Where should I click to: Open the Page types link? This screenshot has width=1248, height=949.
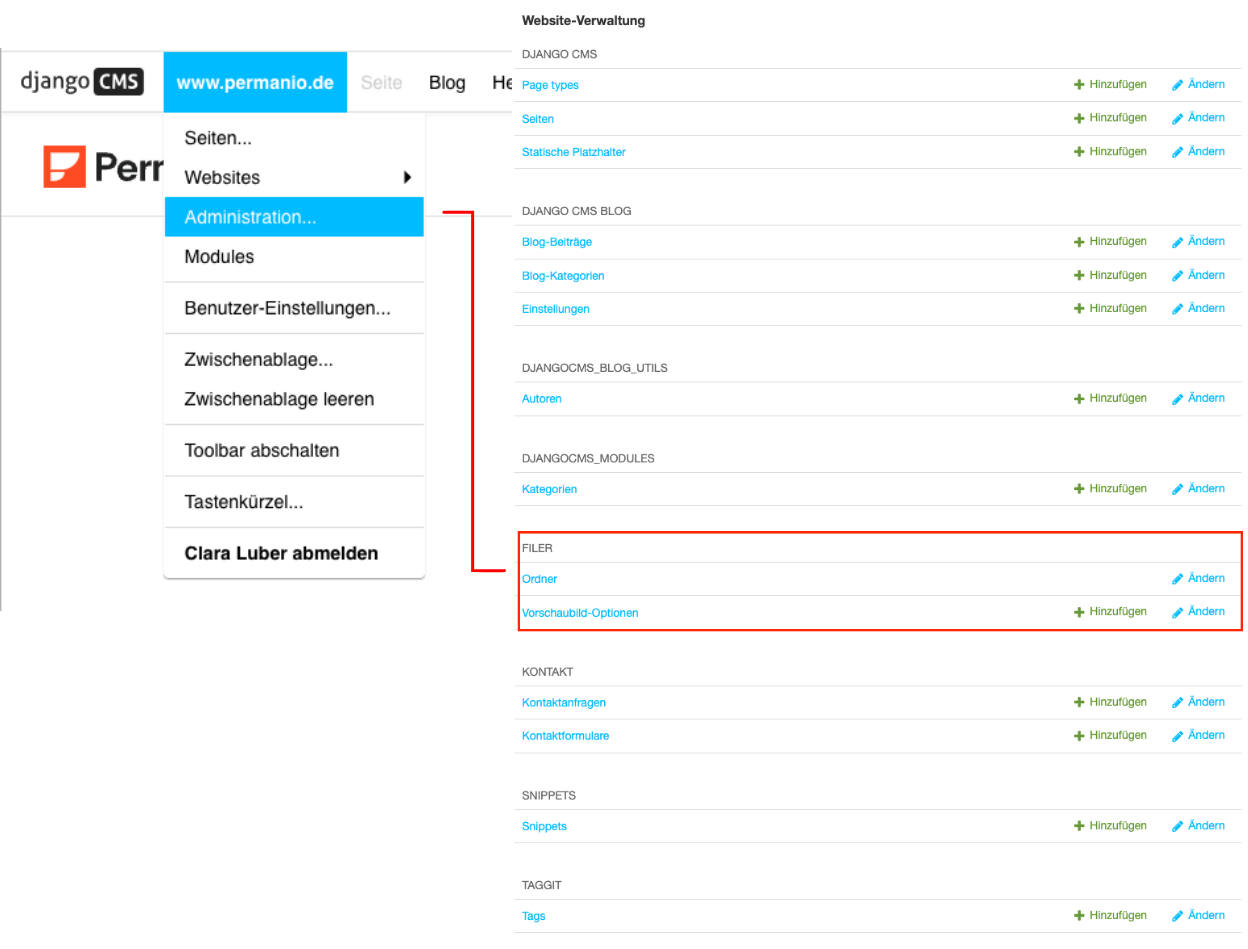click(550, 85)
